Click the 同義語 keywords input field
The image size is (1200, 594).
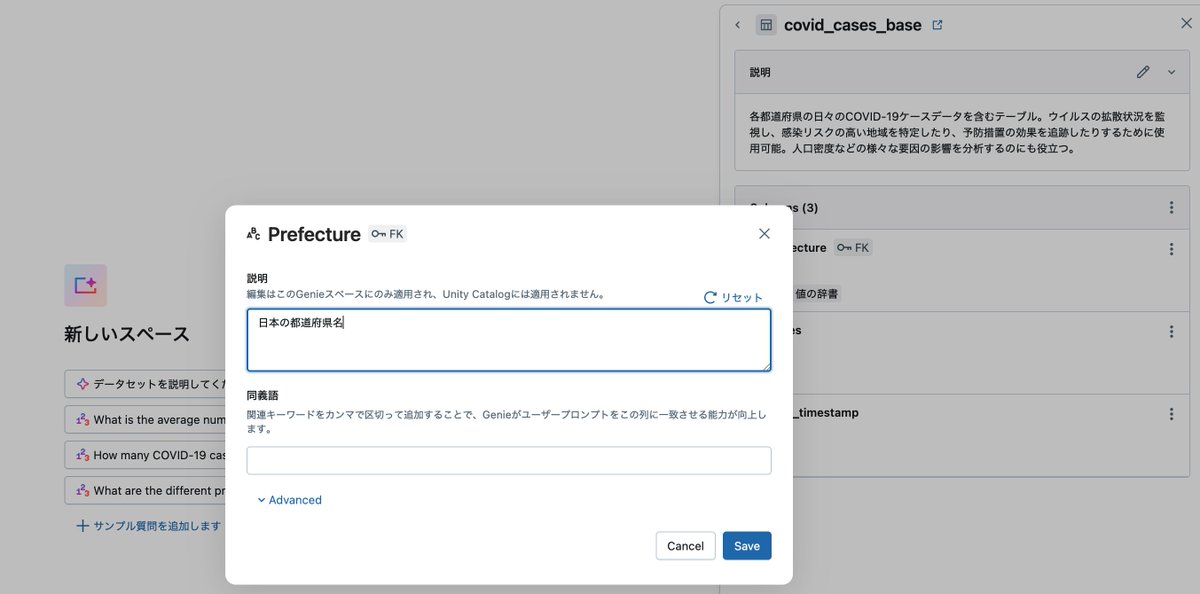[509, 460]
